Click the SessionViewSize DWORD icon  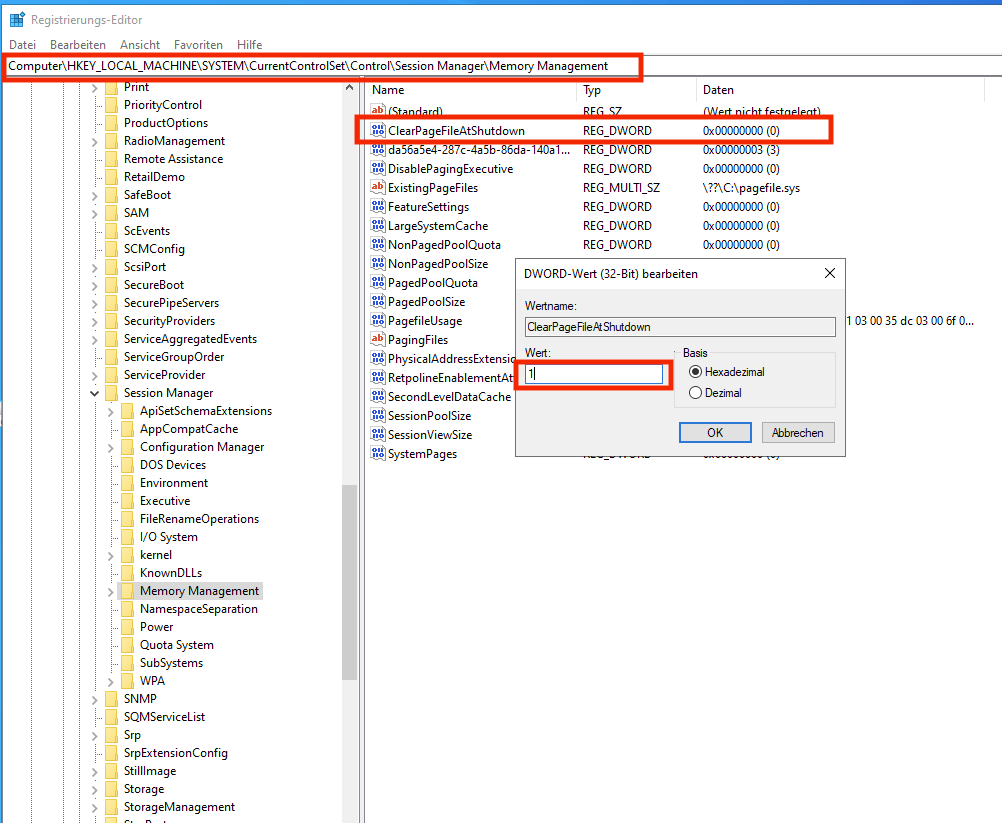tap(379, 434)
